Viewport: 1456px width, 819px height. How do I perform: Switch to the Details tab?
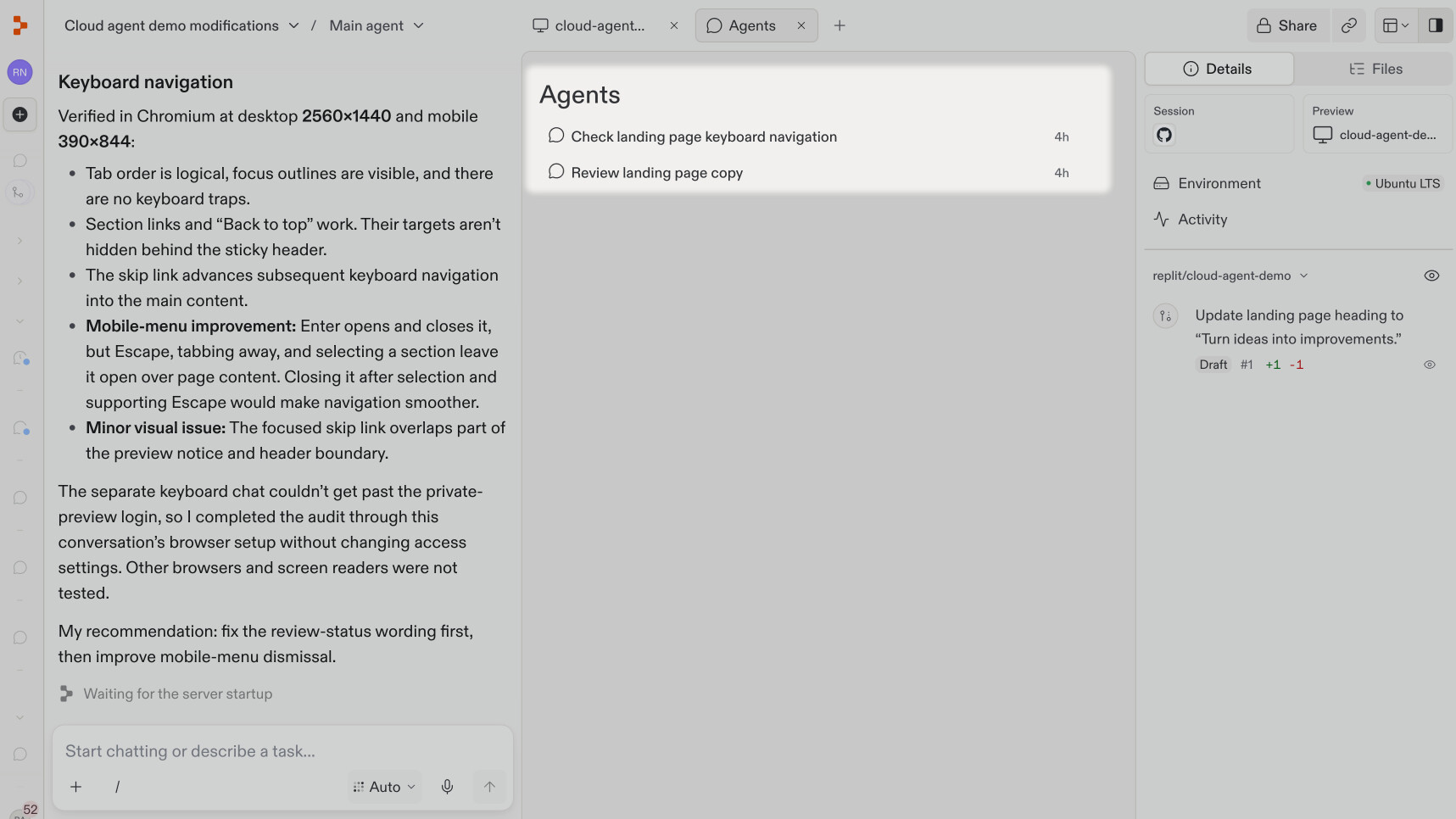pos(1219,69)
